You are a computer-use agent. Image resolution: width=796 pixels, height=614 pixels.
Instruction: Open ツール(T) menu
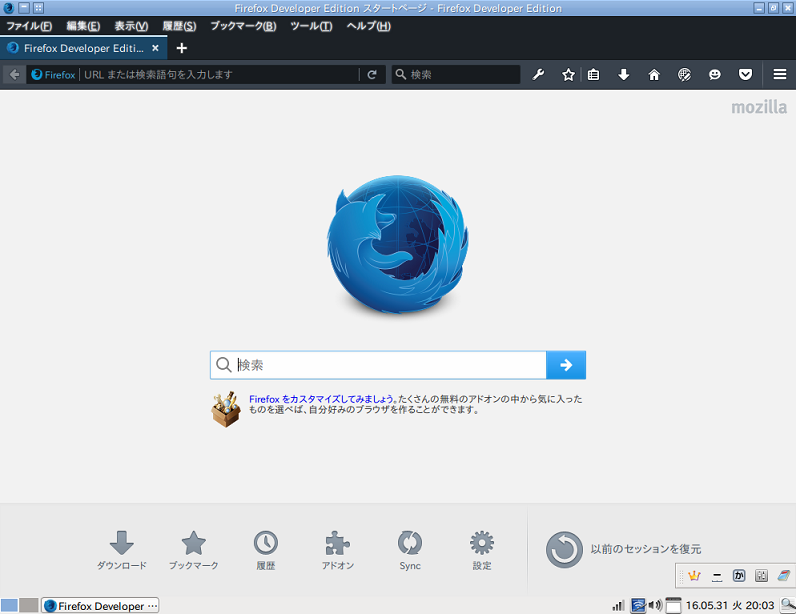311,26
